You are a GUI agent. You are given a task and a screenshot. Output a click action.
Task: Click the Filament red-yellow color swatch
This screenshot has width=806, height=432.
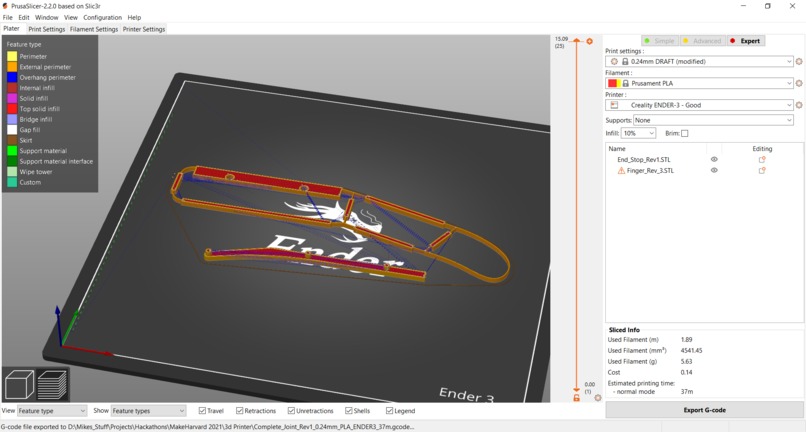coord(614,83)
